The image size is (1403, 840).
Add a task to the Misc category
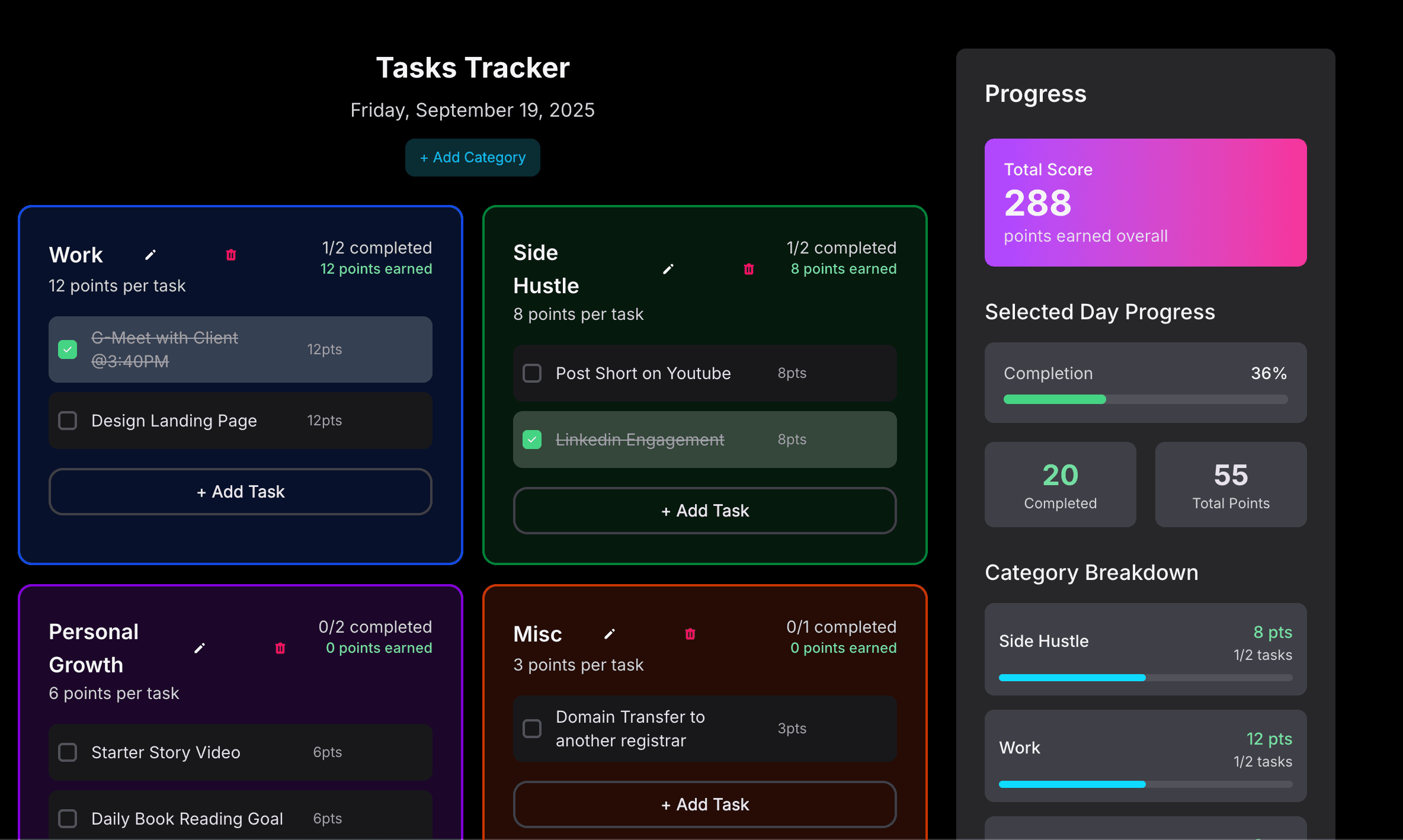pyautogui.click(x=705, y=804)
